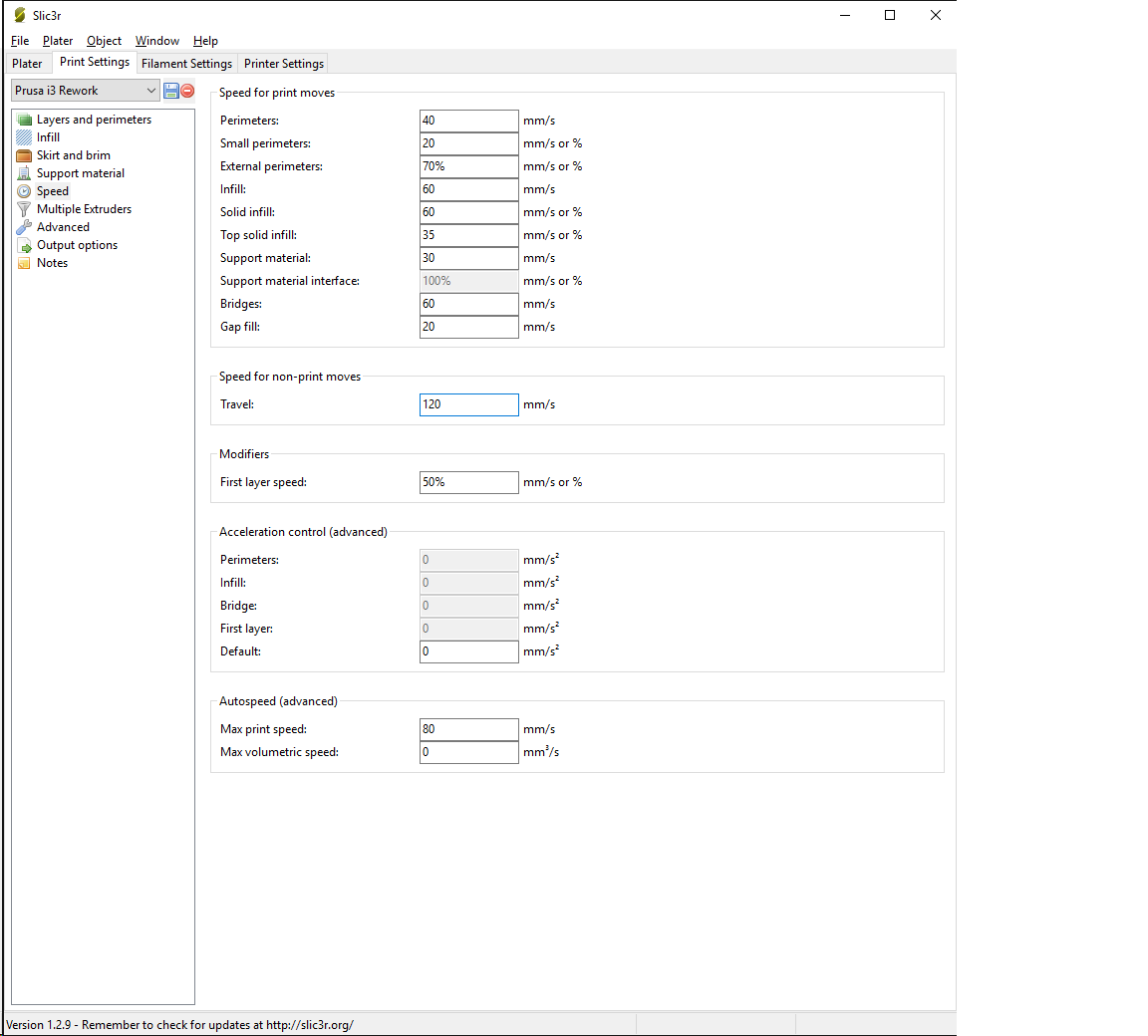Screen dimensions: 1148x1036
Task: Click the First layer acceleration field
Action: point(468,629)
